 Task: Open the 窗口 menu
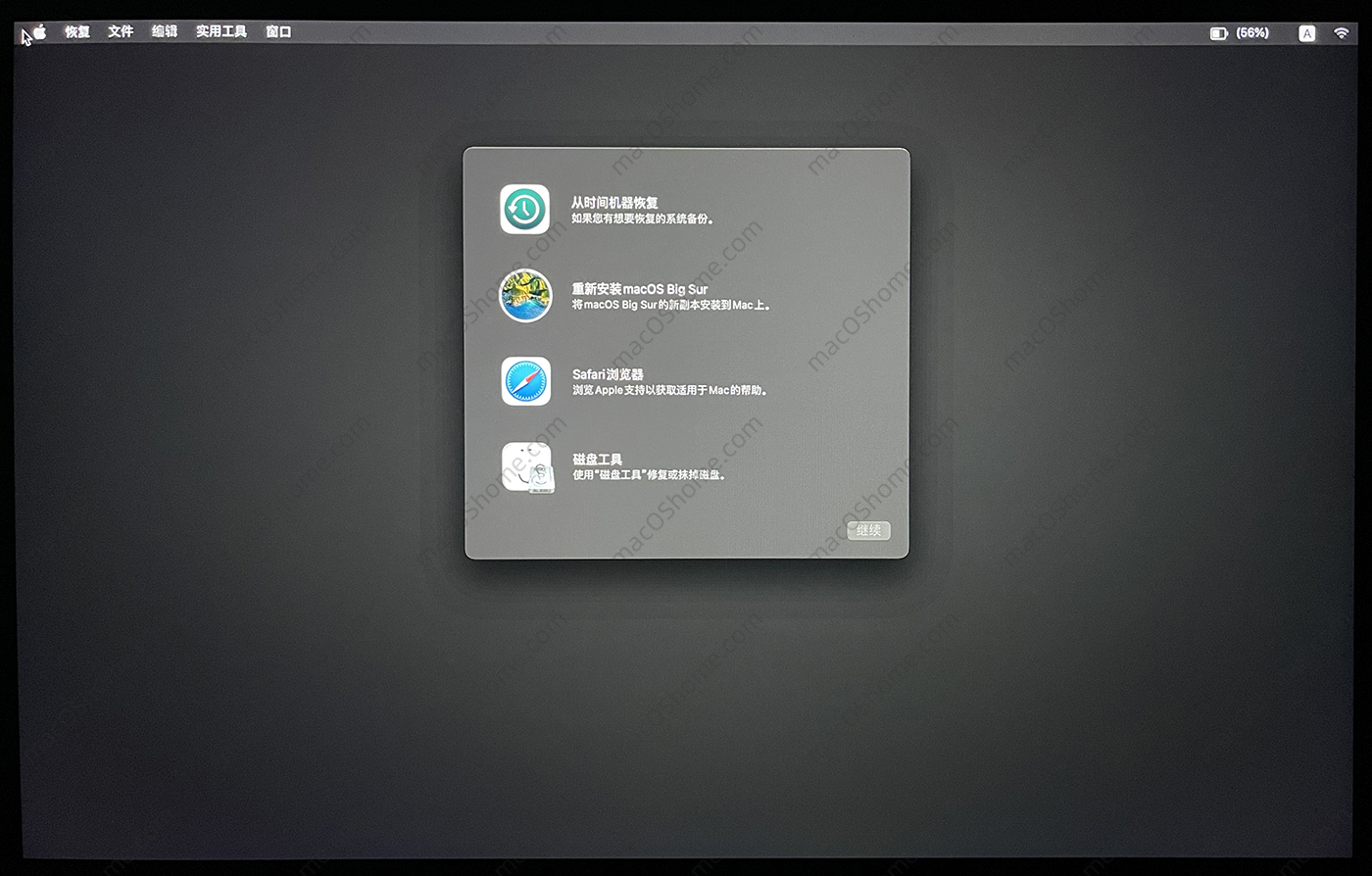278,32
